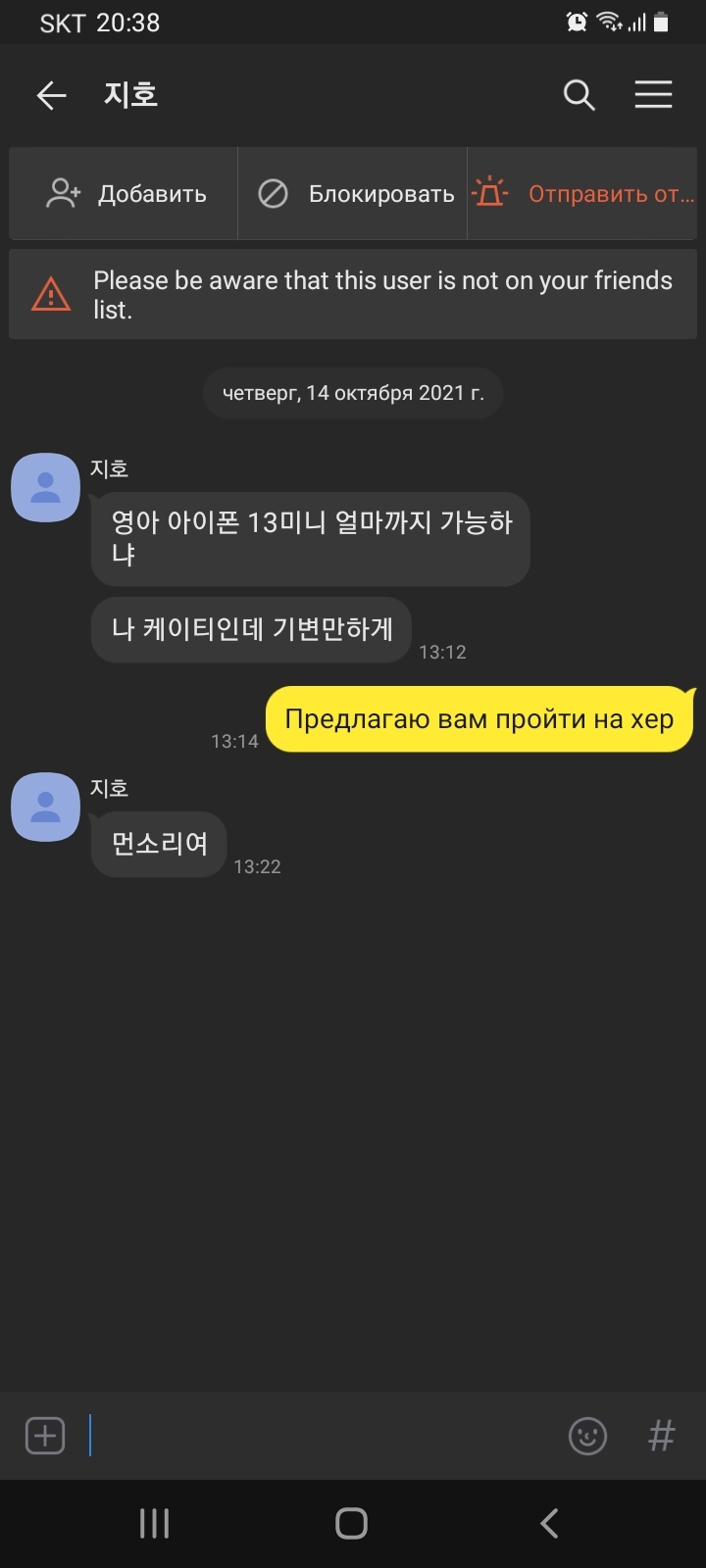Open the chat search magnifier

[580, 95]
